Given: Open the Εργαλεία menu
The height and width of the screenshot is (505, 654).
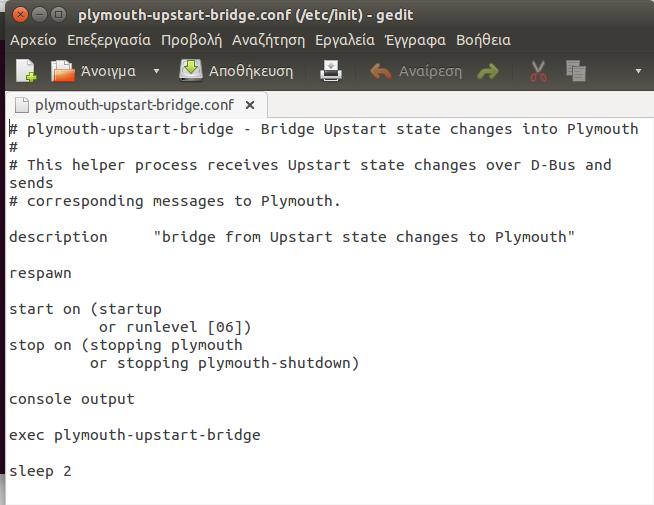Looking at the screenshot, I should pos(345,40).
